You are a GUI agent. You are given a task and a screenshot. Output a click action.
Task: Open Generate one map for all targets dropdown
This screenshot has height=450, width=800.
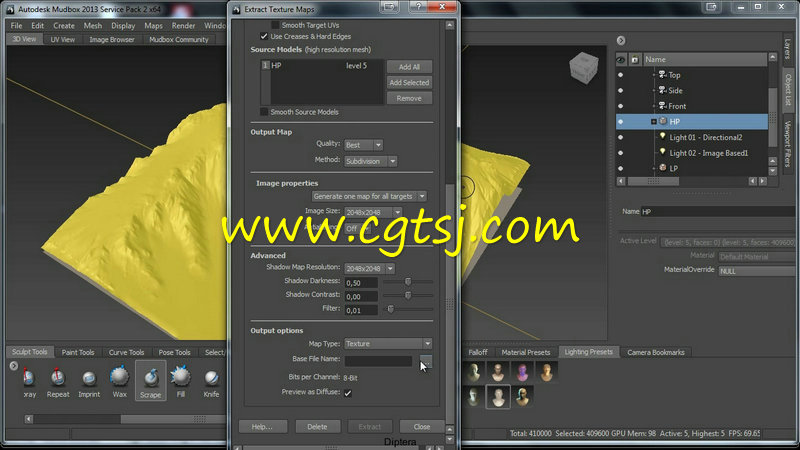369,196
